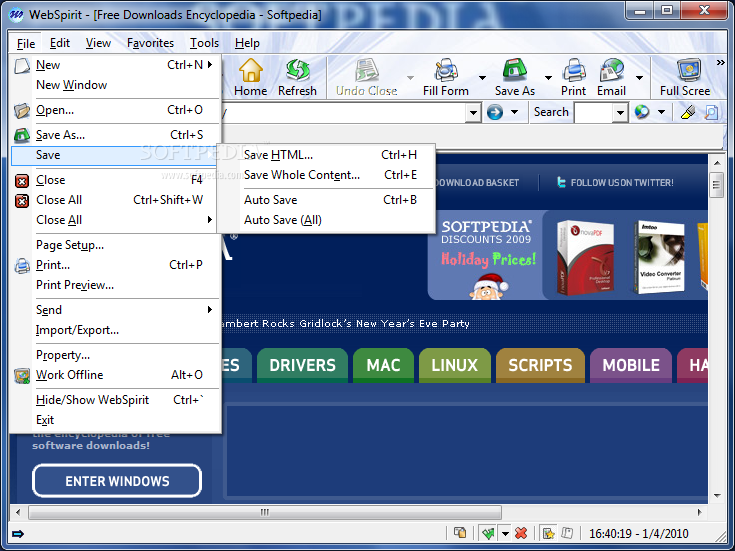Open the MAC category tab
The width and height of the screenshot is (735, 551).
[x=383, y=365]
